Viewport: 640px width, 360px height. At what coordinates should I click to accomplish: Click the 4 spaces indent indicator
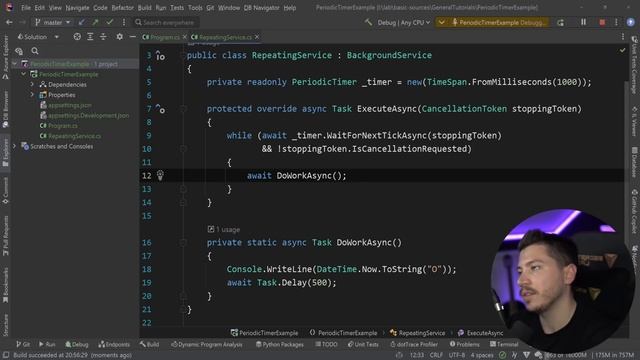tap(482, 355)
